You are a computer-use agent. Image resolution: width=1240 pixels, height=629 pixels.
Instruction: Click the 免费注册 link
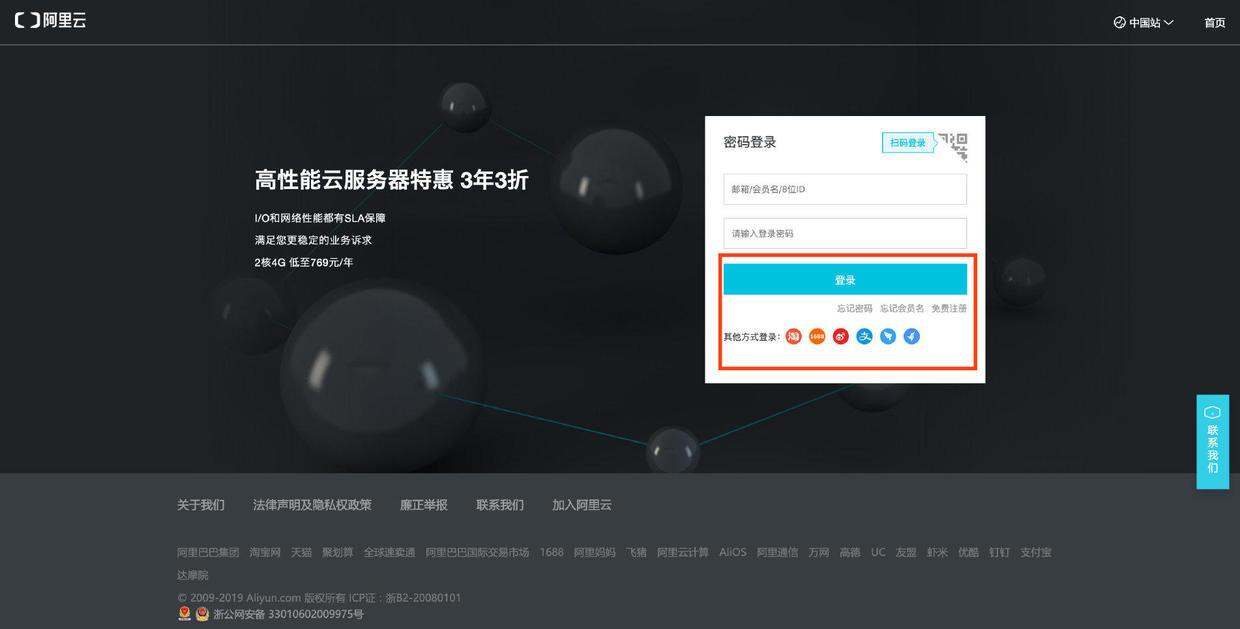[949, 309]
